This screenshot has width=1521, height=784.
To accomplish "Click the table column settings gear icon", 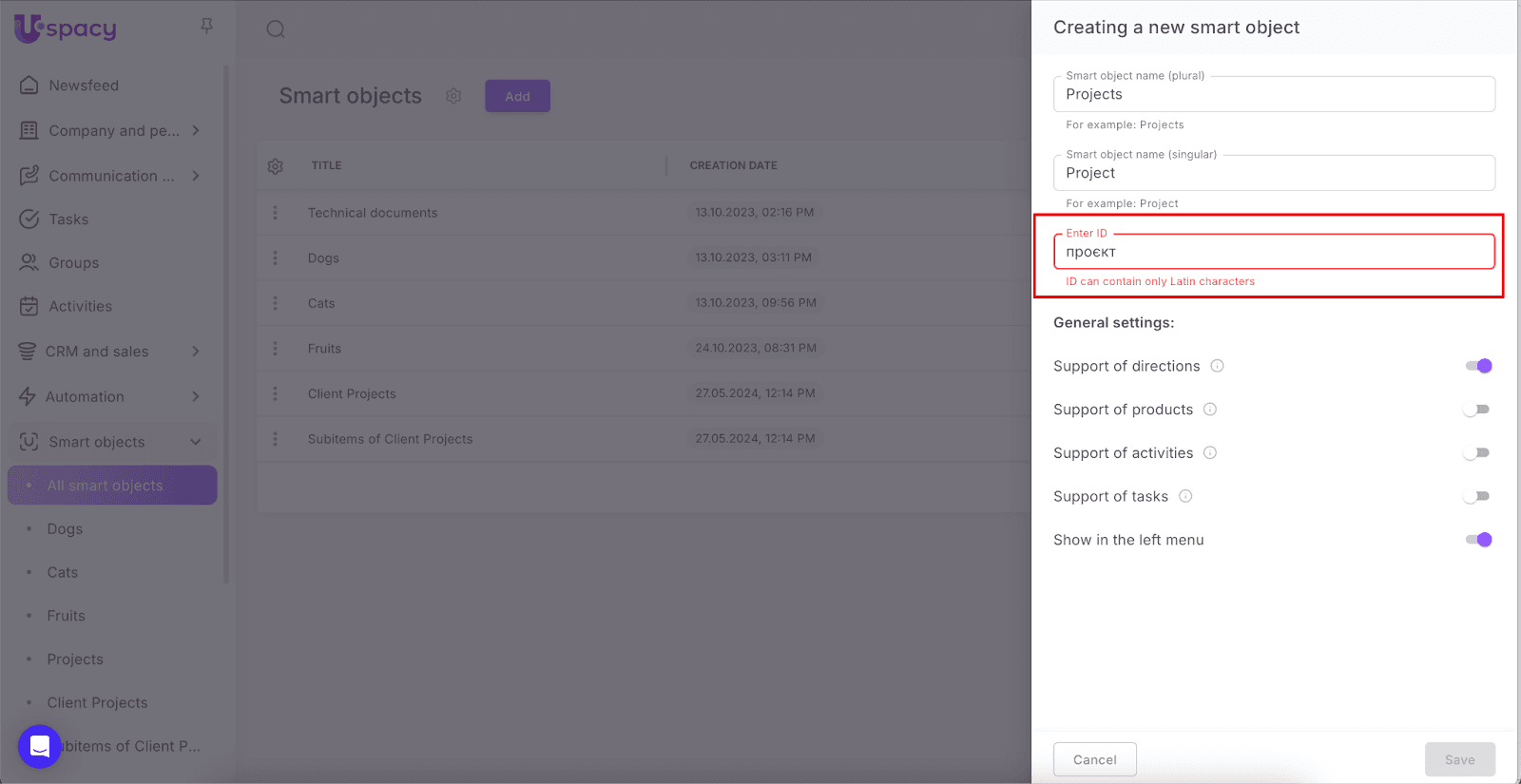I will [276, 166].
